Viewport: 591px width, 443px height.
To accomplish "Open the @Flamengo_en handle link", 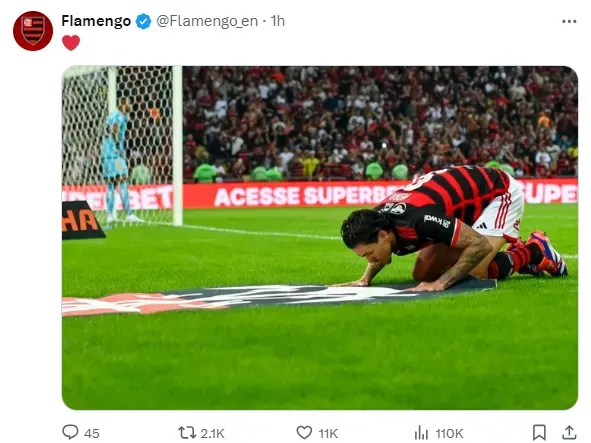I will [207, 21].
